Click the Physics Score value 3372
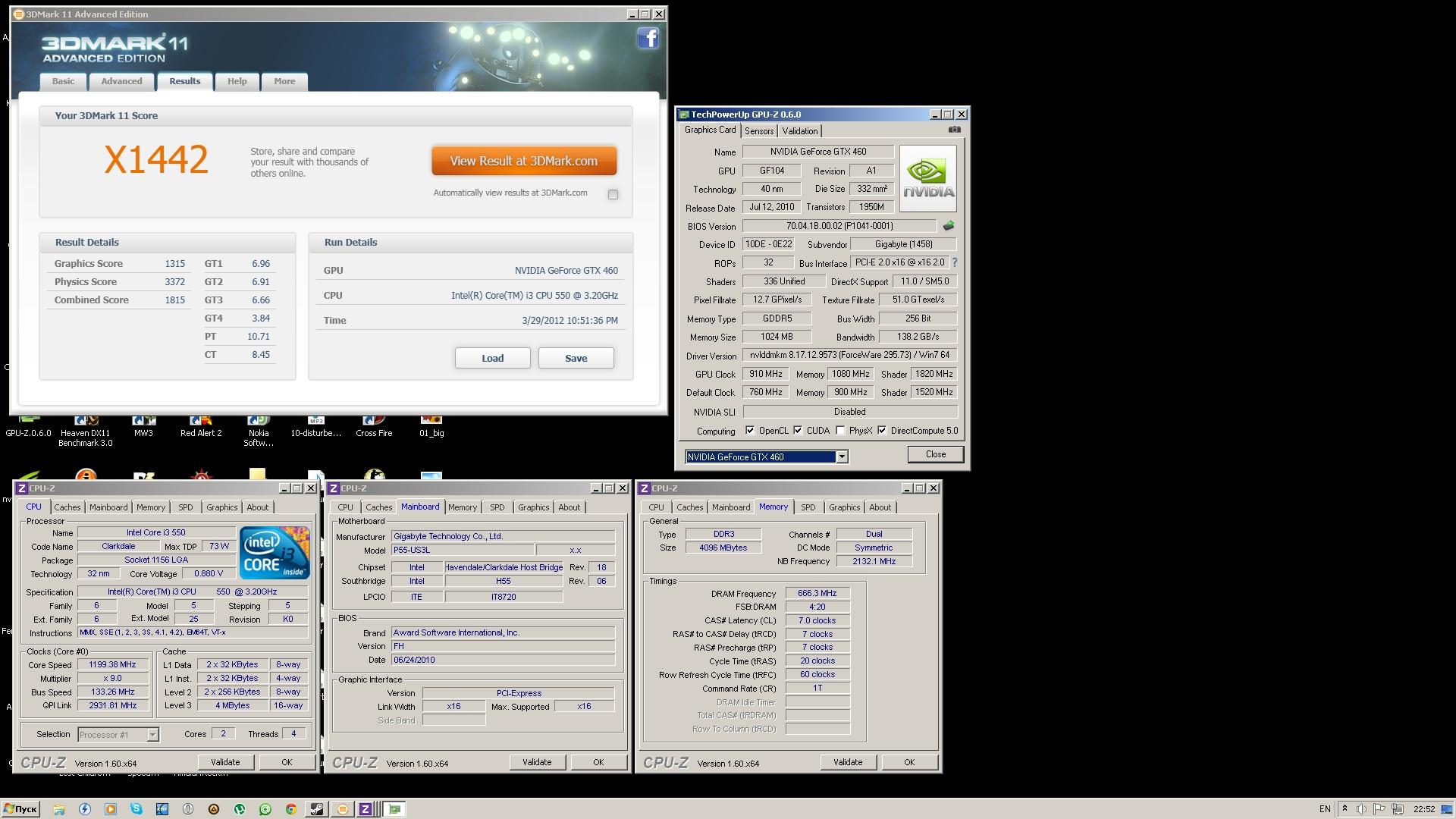 (175, 282)
